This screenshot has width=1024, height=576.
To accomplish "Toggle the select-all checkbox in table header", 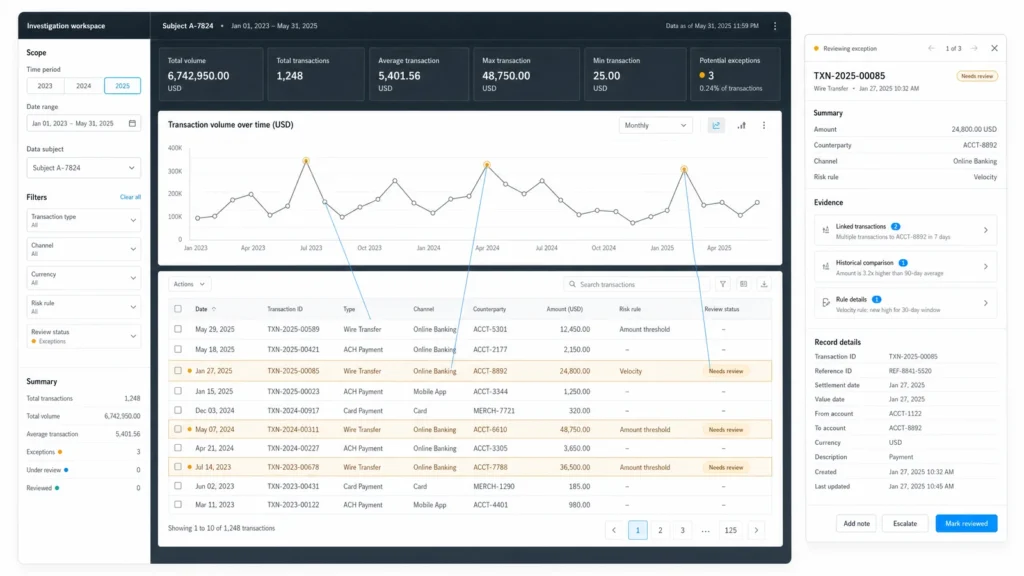I will coord(178,309).
